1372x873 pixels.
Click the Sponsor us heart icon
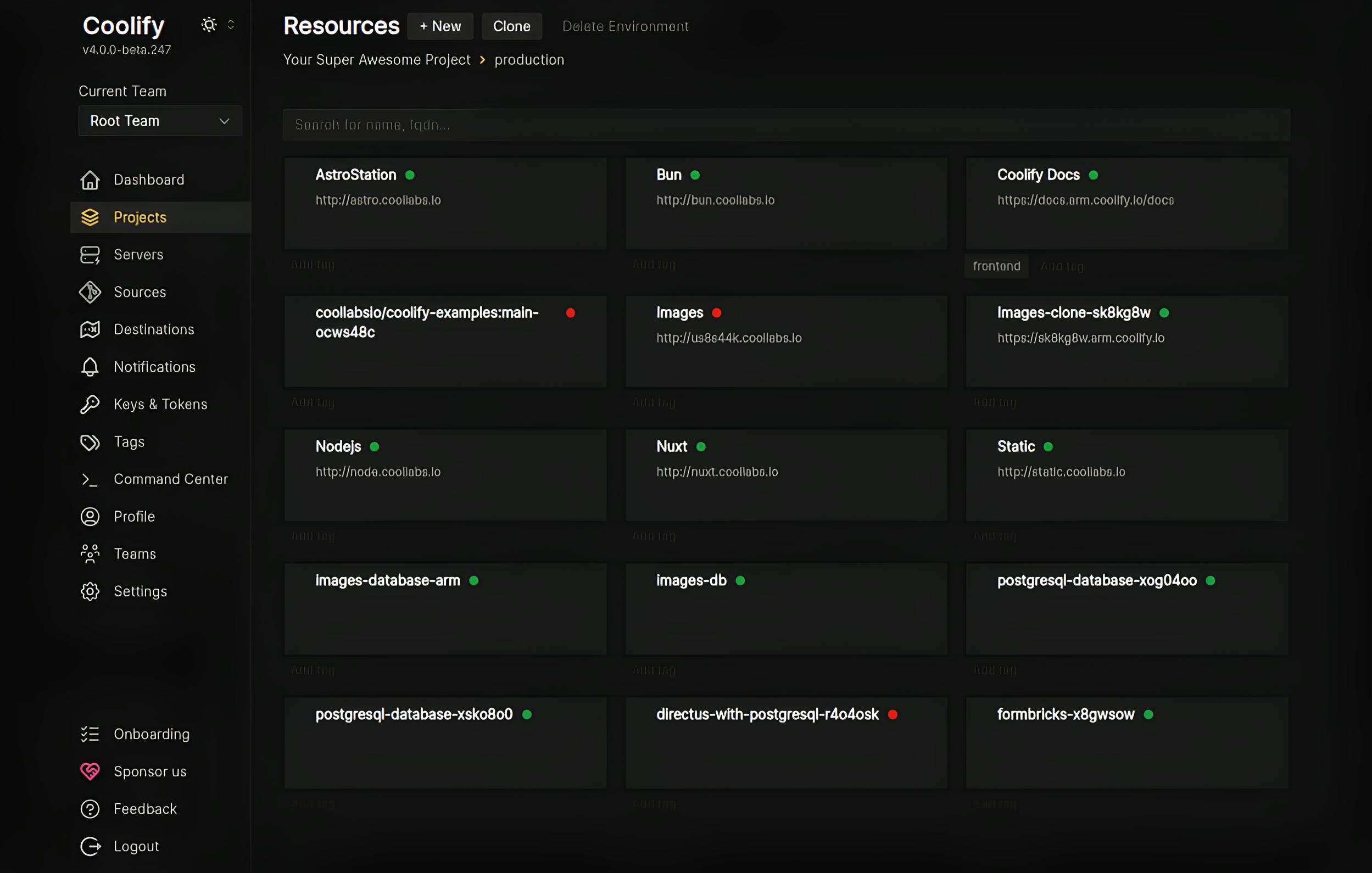point(90,771)
